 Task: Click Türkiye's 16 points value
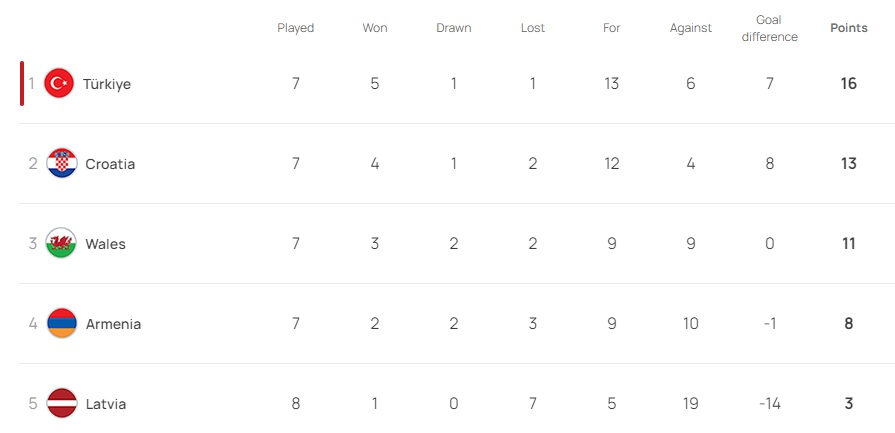pos(849,84)
